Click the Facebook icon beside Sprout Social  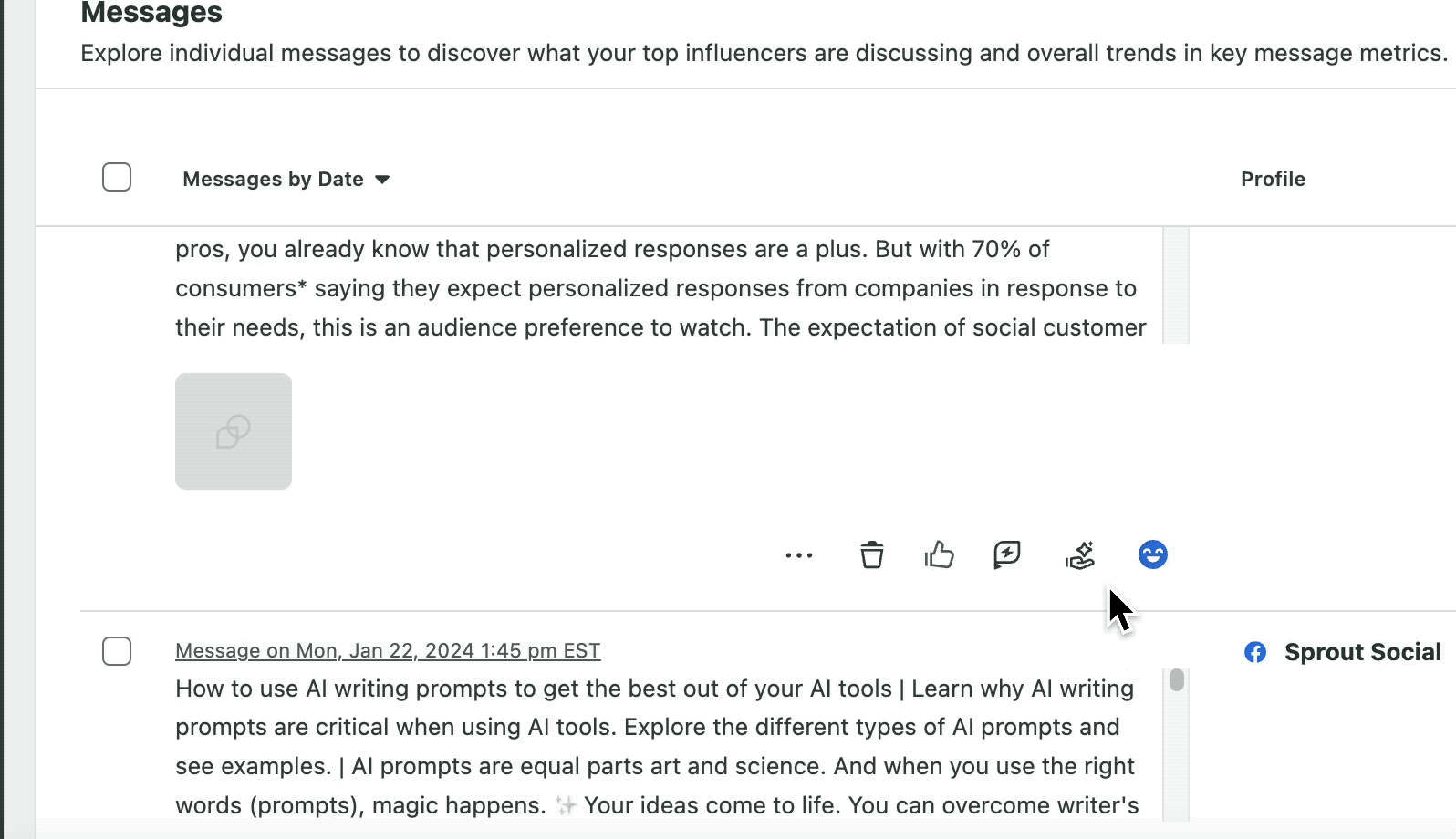1255,652
